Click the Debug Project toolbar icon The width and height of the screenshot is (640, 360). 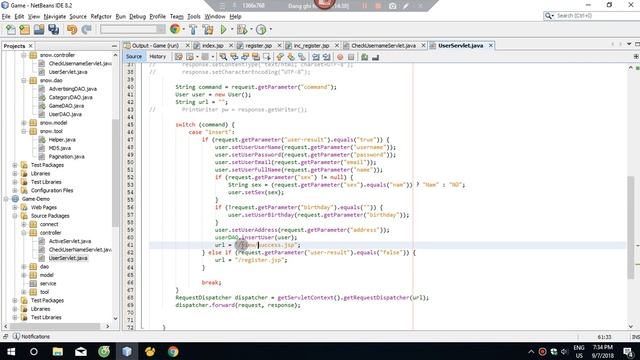click(x=242, y=29)
